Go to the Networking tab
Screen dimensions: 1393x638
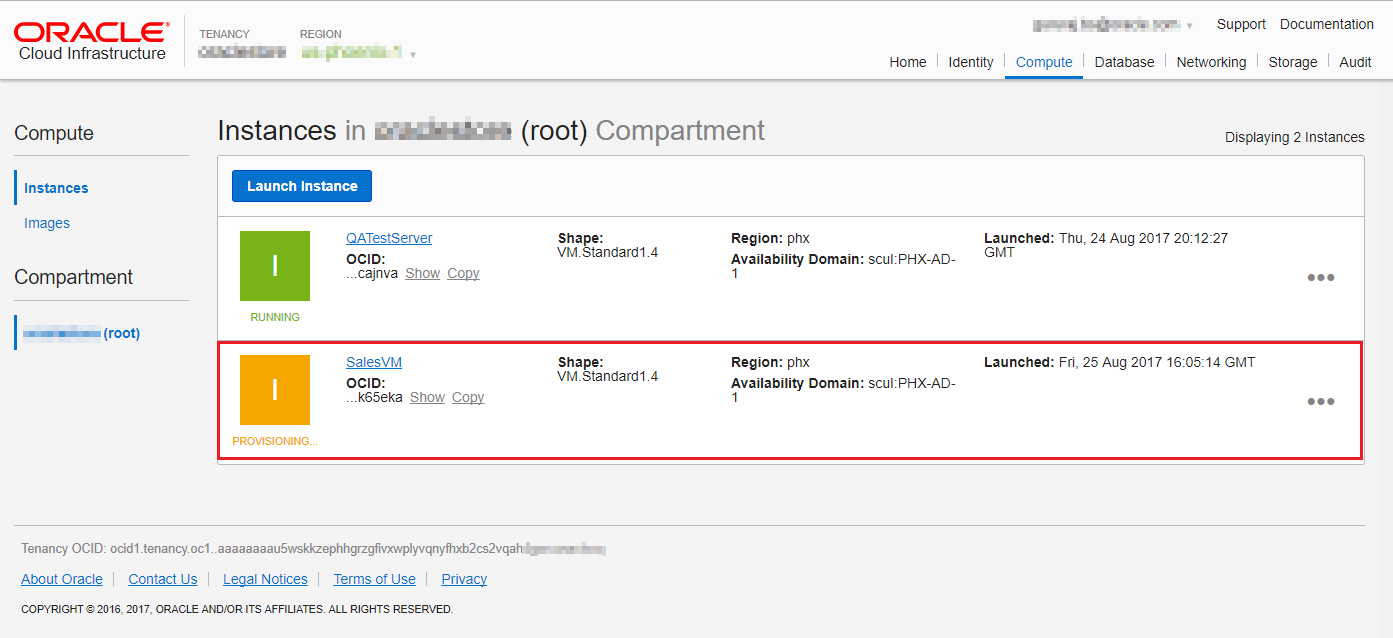[1211, 62]
